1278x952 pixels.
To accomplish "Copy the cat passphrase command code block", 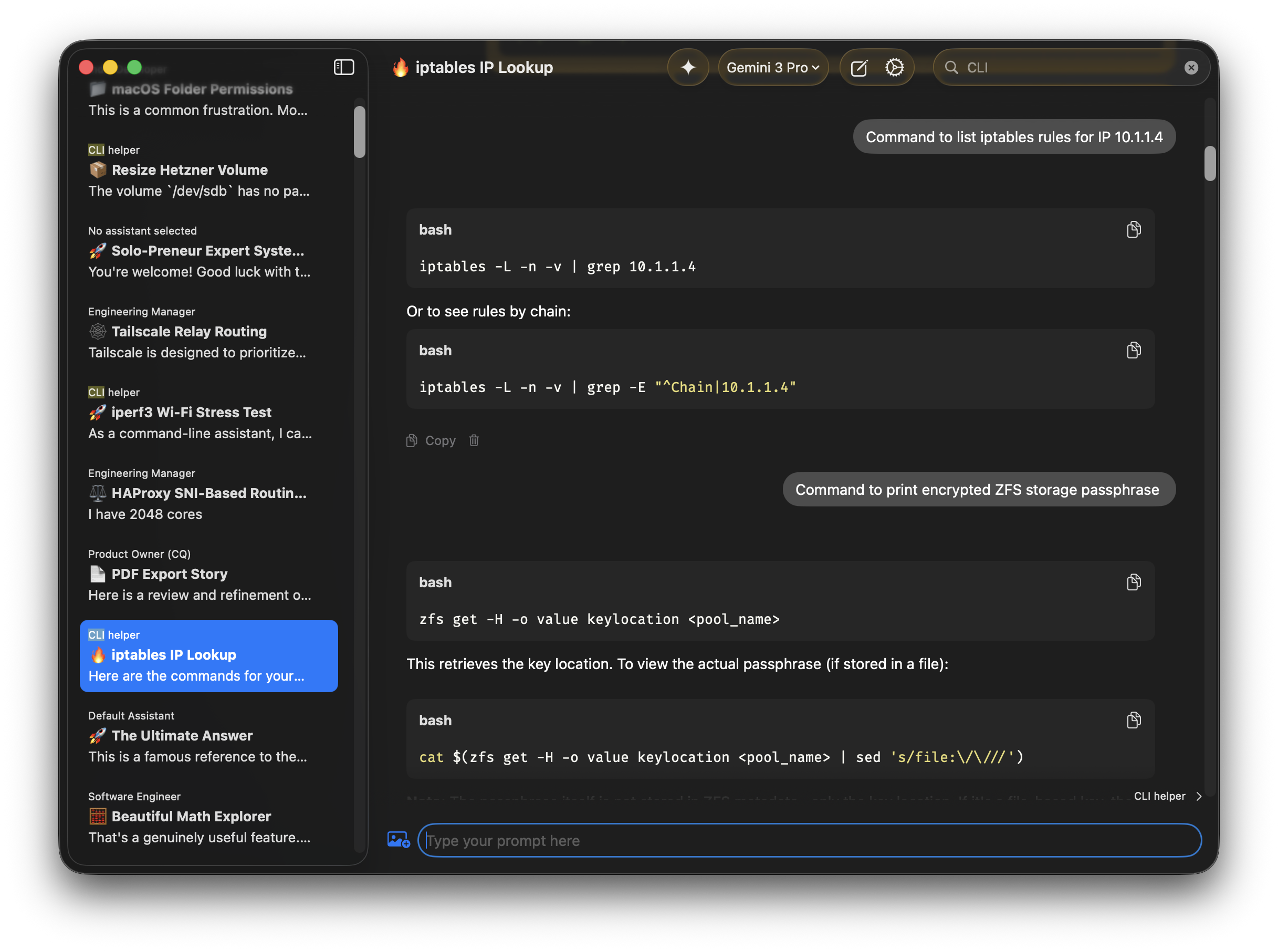I will point(1134,720).
